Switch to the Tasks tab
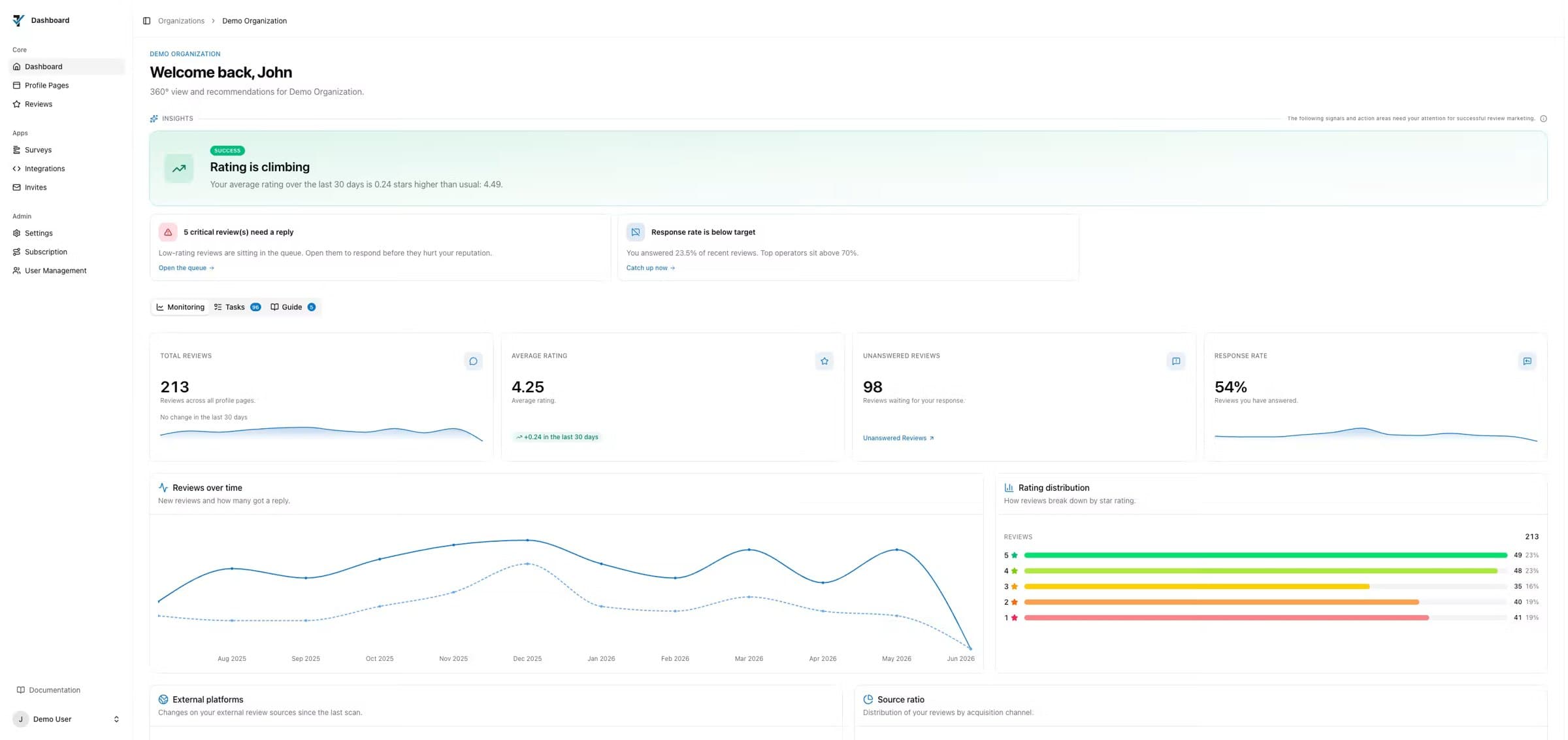Image resolution: width=1568 pixels, height=740 pixels. coord(237,307)
